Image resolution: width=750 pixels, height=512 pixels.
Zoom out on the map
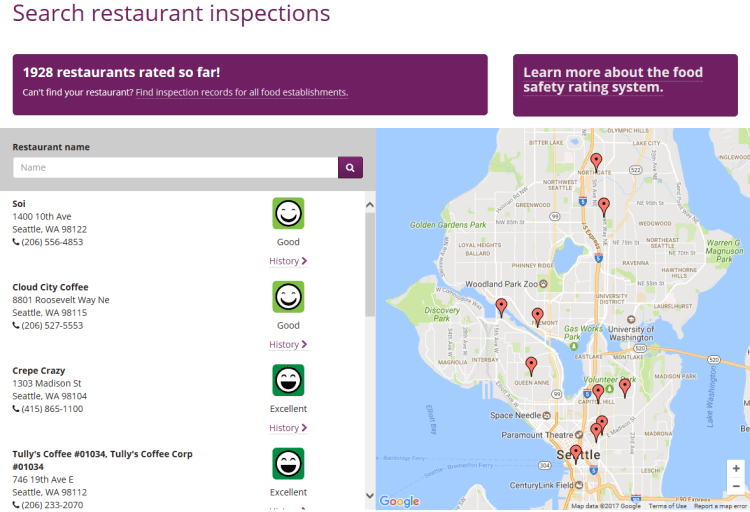pyautogui.click(x=736, y=486)
